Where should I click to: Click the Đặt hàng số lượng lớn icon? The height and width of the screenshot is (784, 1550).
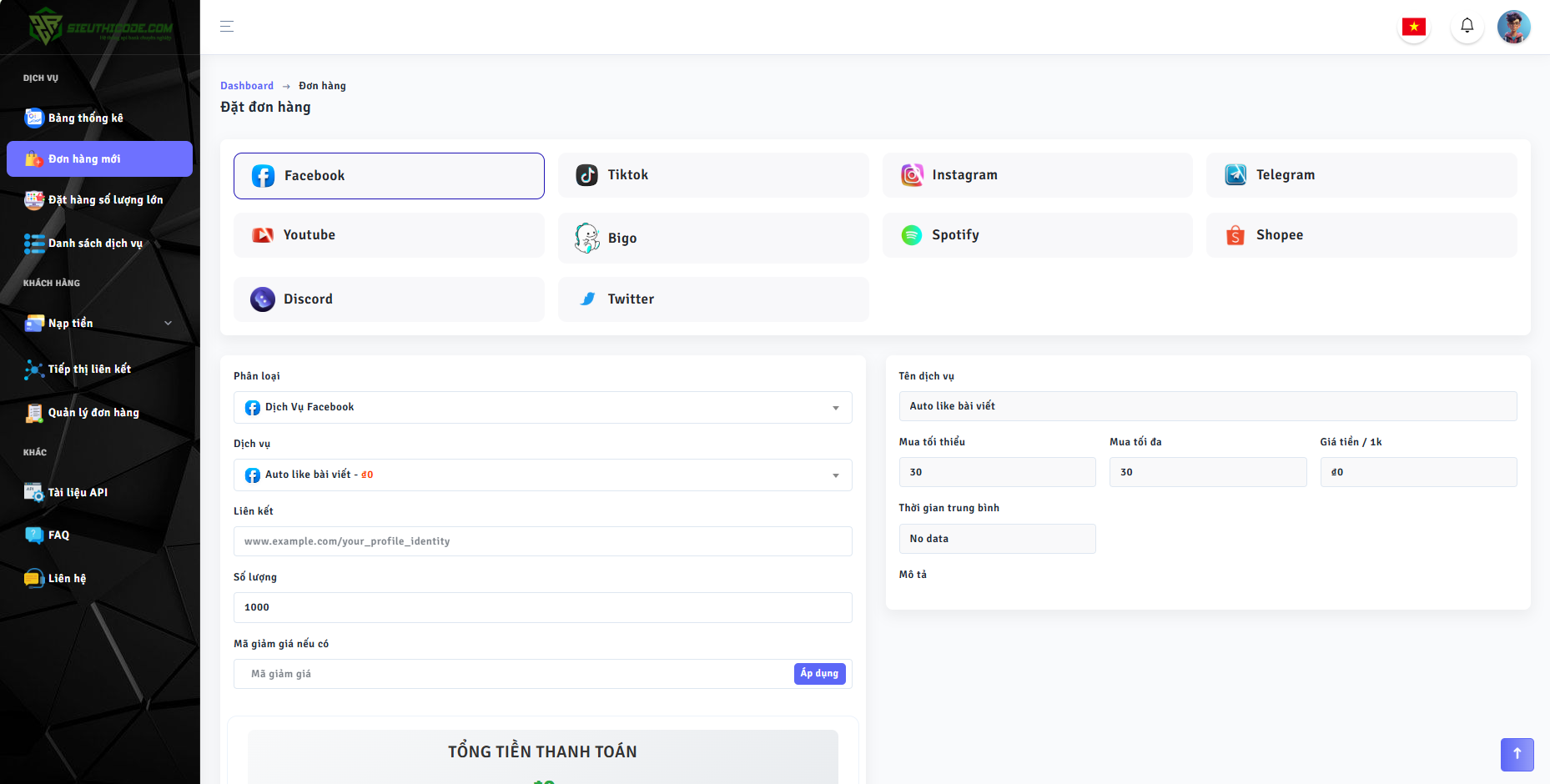(x=34, y=200)
